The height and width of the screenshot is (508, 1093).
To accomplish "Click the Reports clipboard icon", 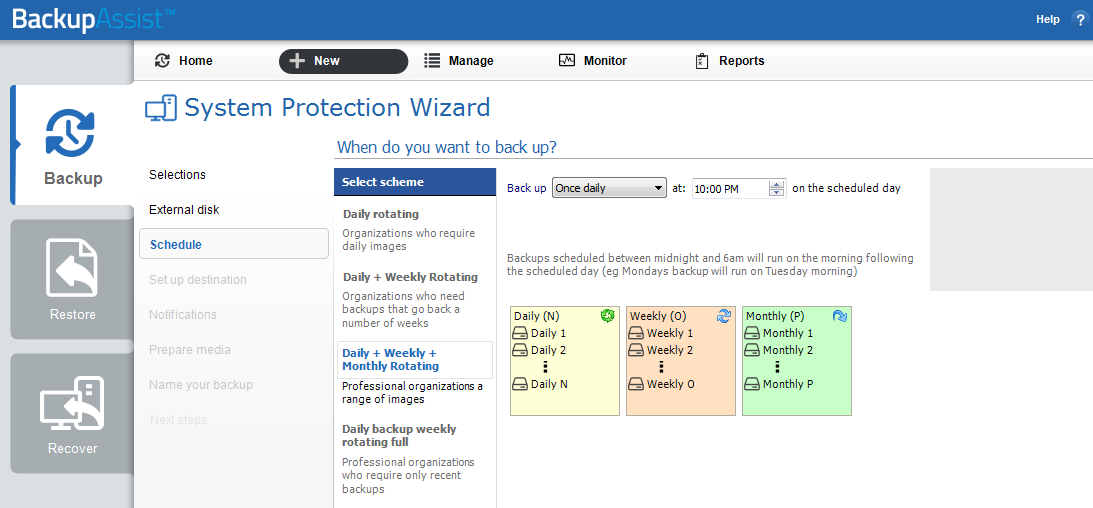I will 702,61.
